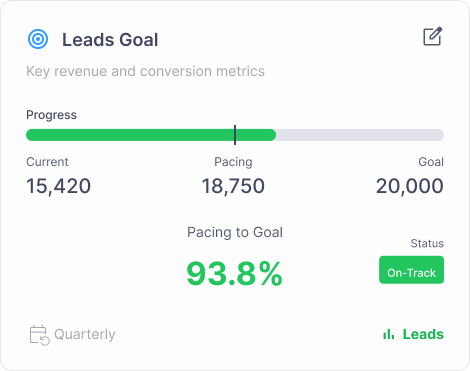Click the Current value 15,420
This screenshot has height=371, width=470.
tap(58, 186)
